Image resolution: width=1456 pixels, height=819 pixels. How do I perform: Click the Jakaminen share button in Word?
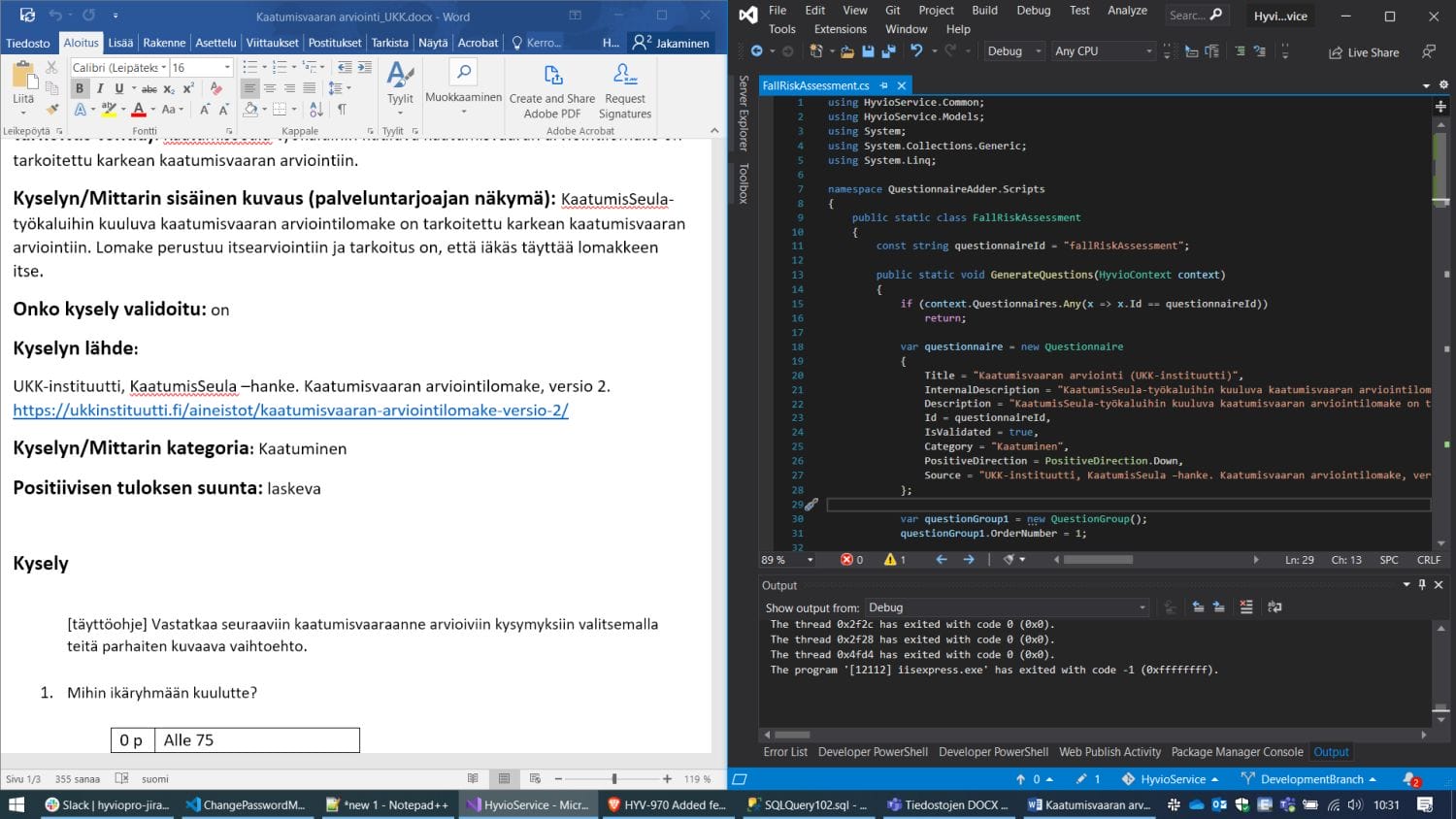tap(671, 43)
